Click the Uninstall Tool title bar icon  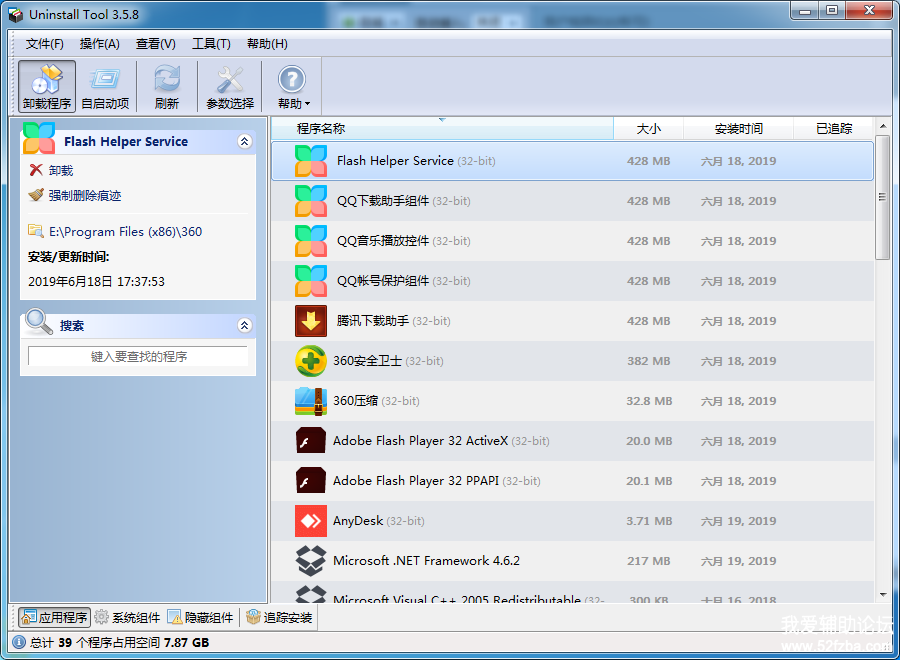click(16, 14)
